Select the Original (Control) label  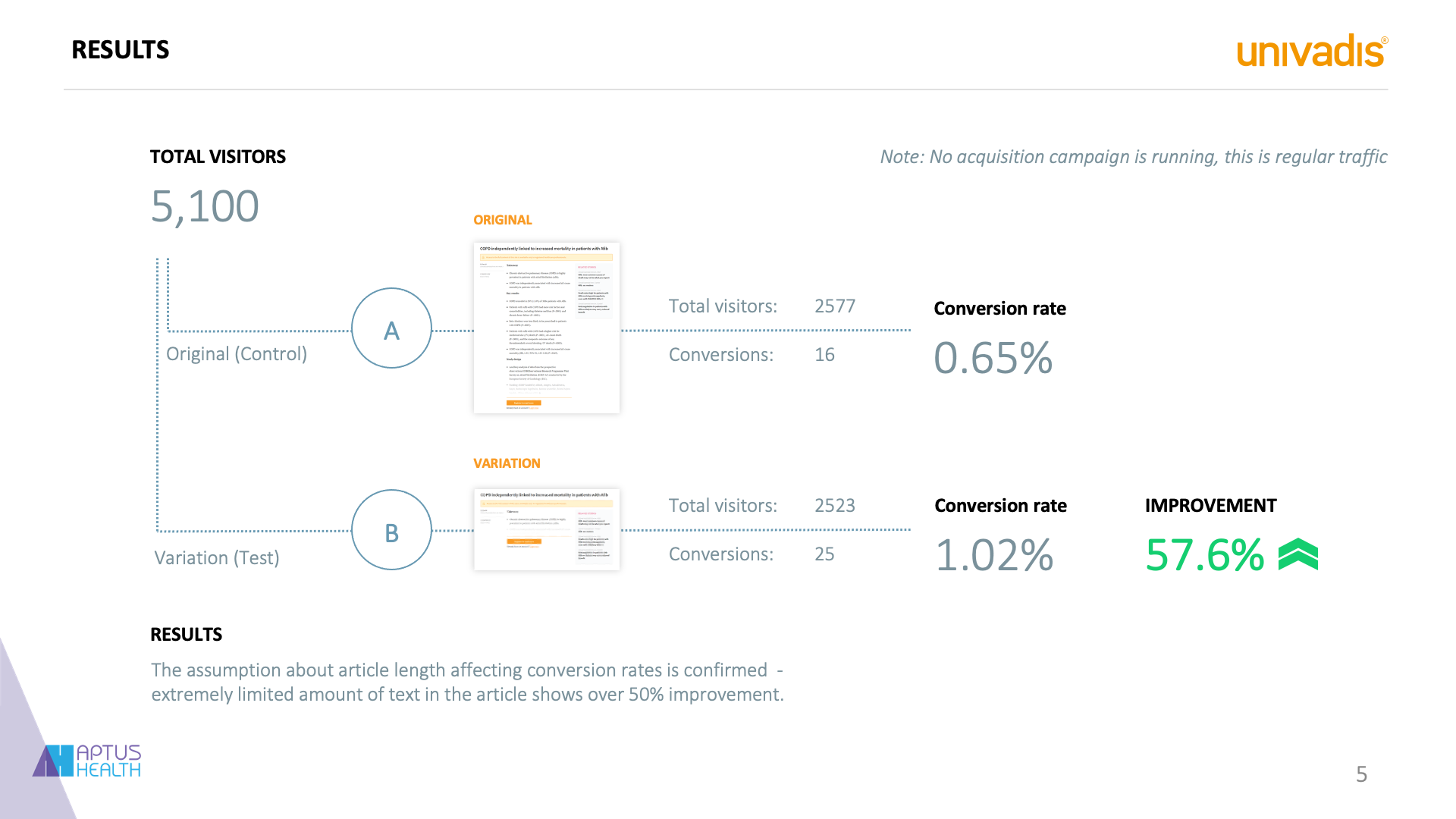click(237, 354)
